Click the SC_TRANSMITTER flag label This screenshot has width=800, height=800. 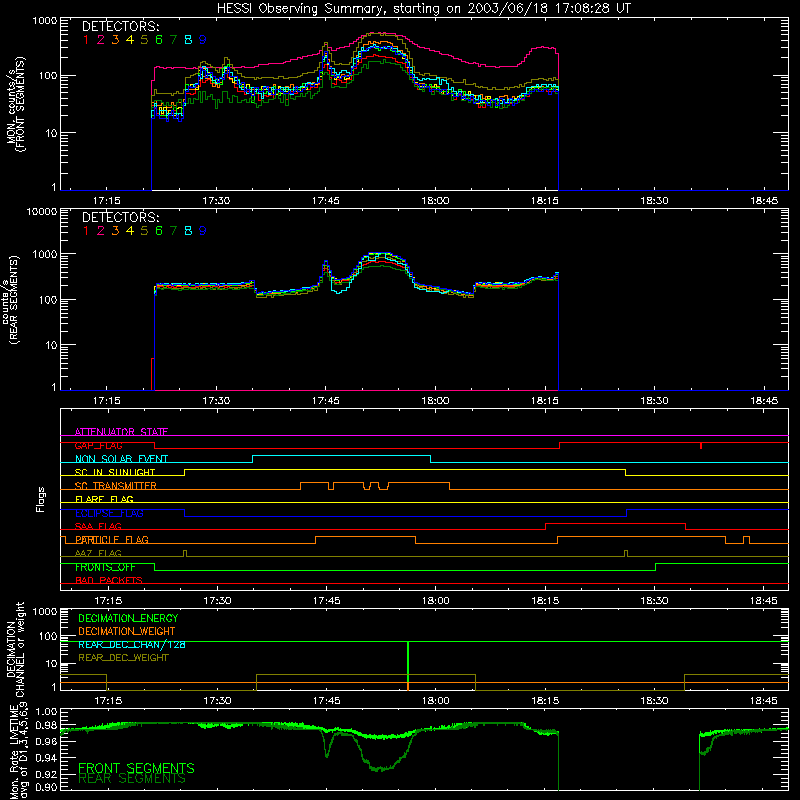(116, 486)
